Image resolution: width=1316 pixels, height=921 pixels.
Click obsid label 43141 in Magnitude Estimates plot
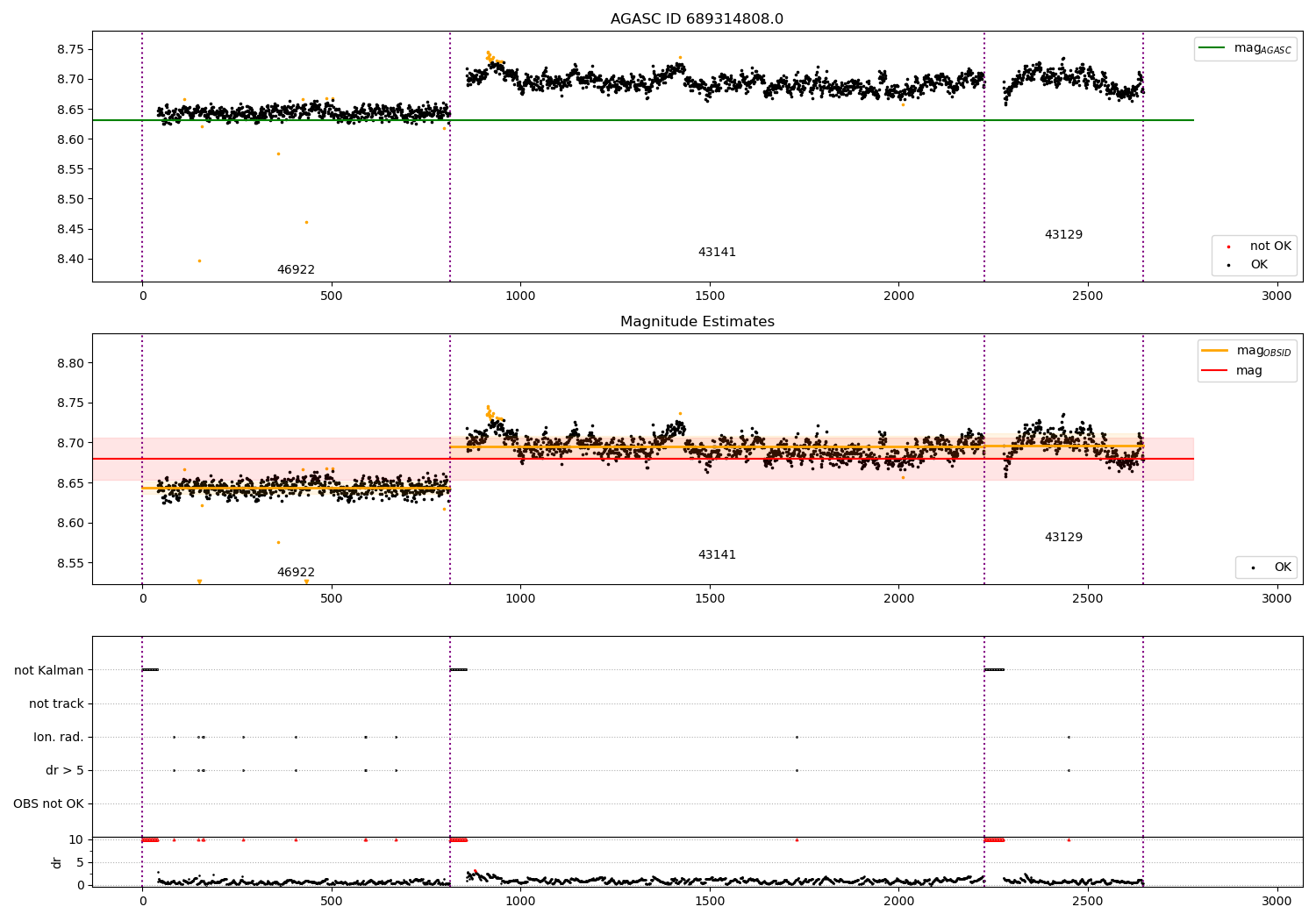(x=717, y=555)
